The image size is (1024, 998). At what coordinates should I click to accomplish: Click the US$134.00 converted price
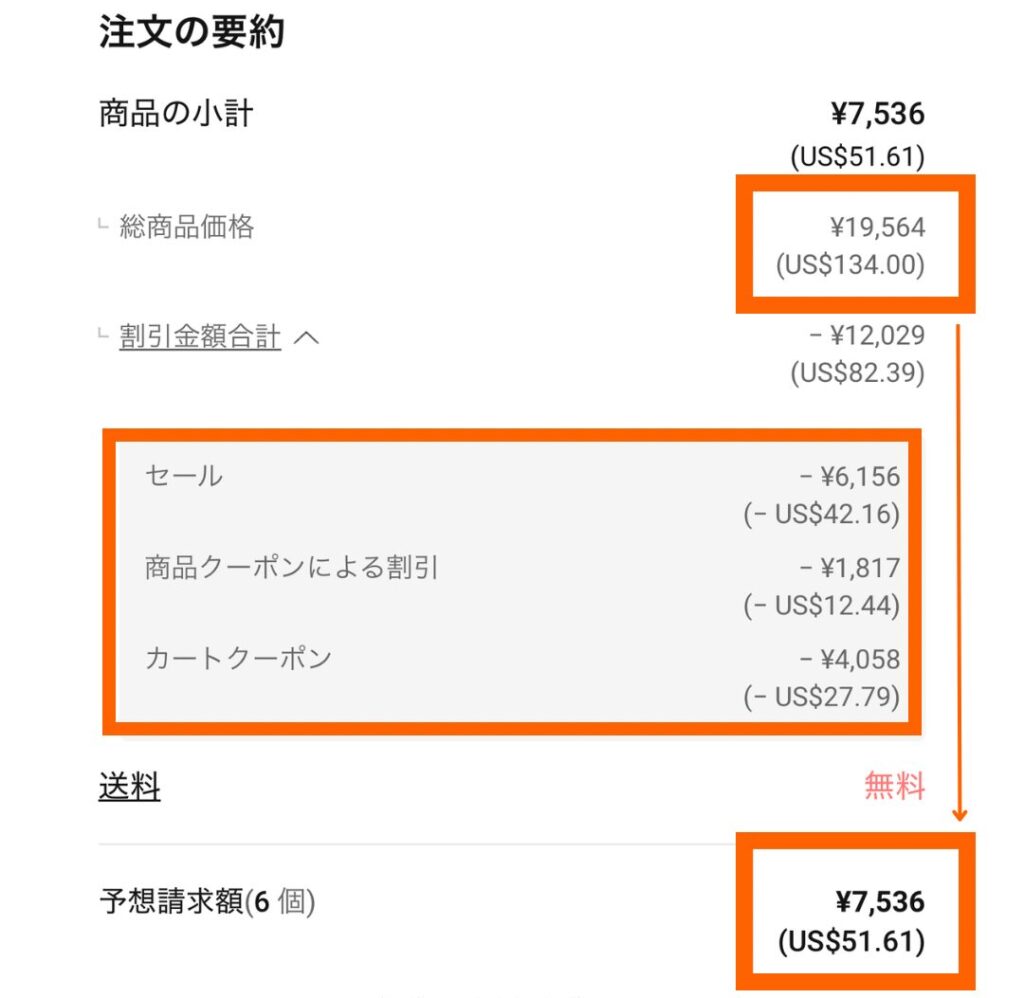tap(850, 265)
